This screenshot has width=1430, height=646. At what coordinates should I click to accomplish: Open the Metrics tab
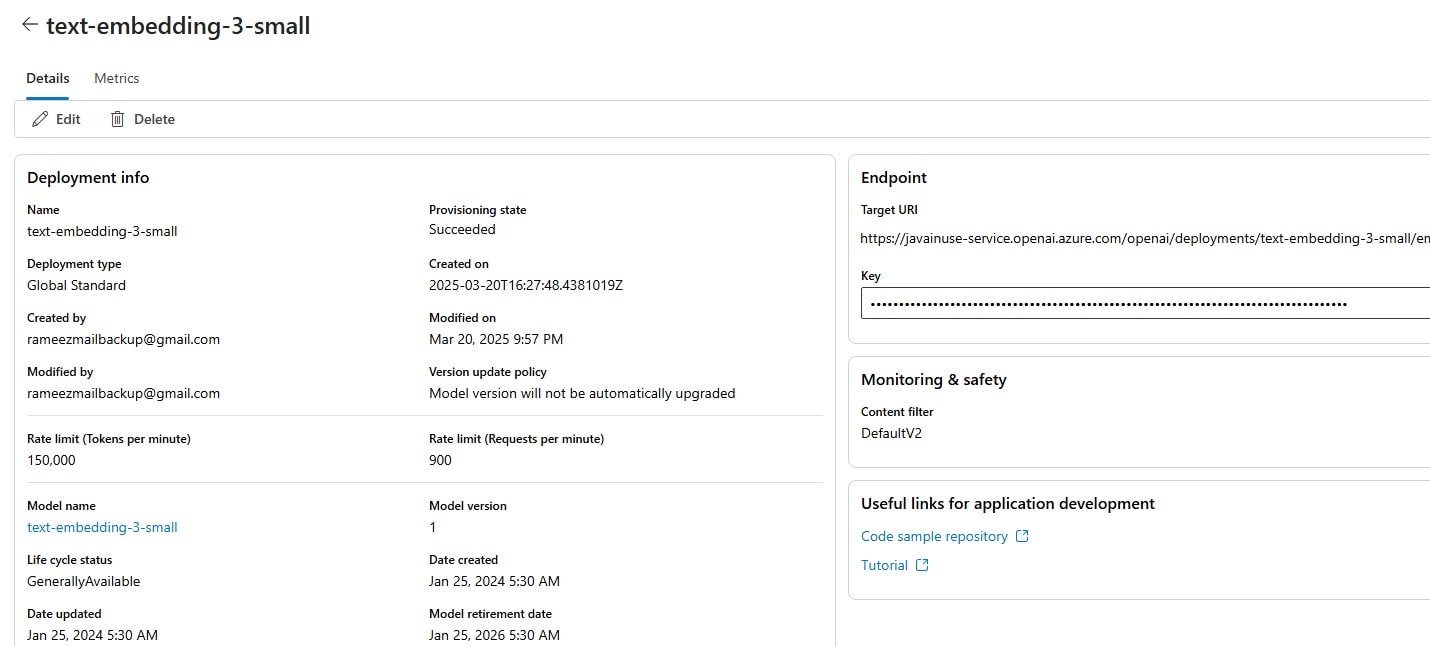116,78
